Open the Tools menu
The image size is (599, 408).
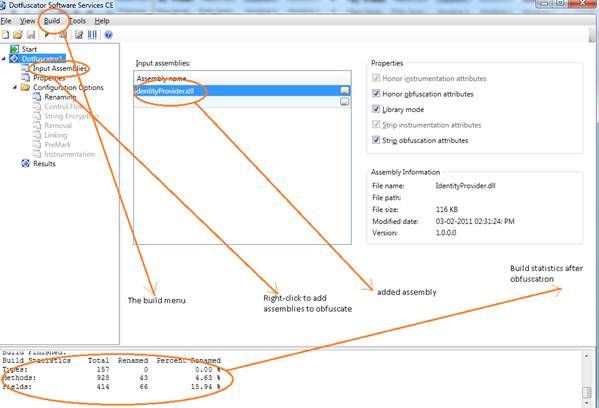pos(78,21)
